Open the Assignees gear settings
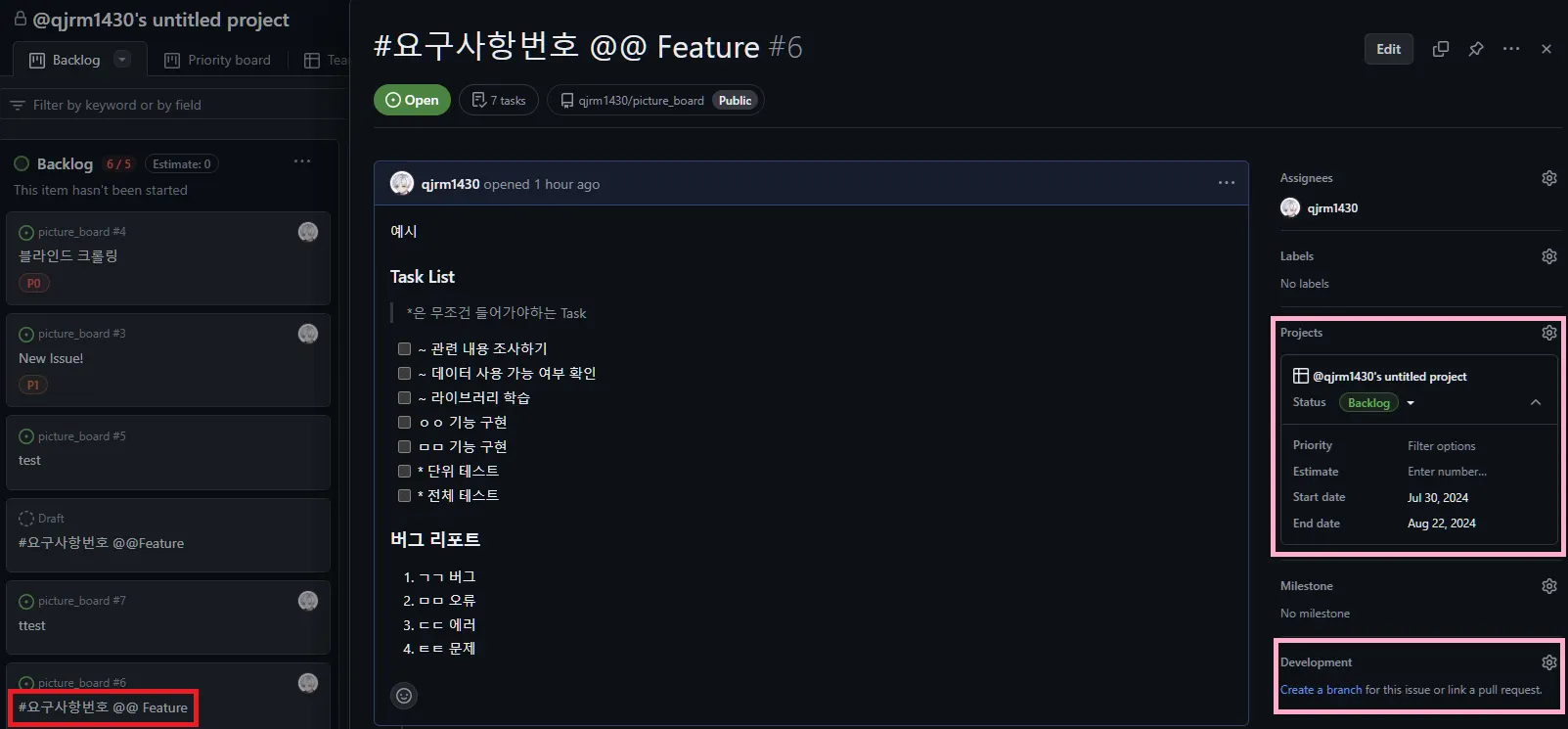 (1548, 178)
